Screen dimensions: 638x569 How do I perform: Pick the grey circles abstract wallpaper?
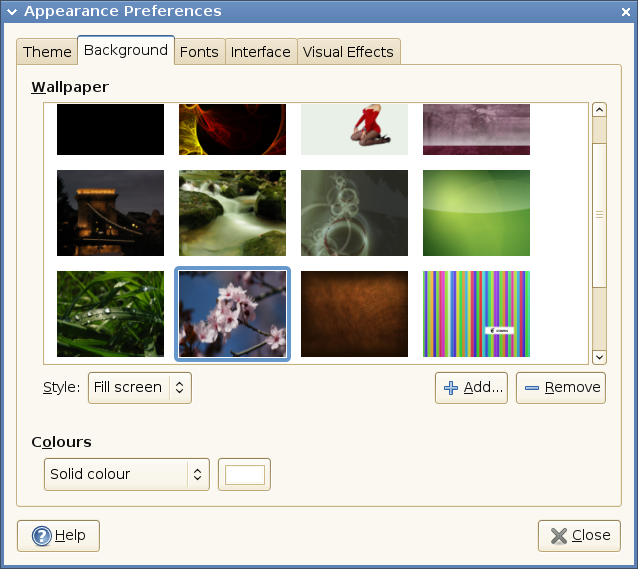point(354,213)
